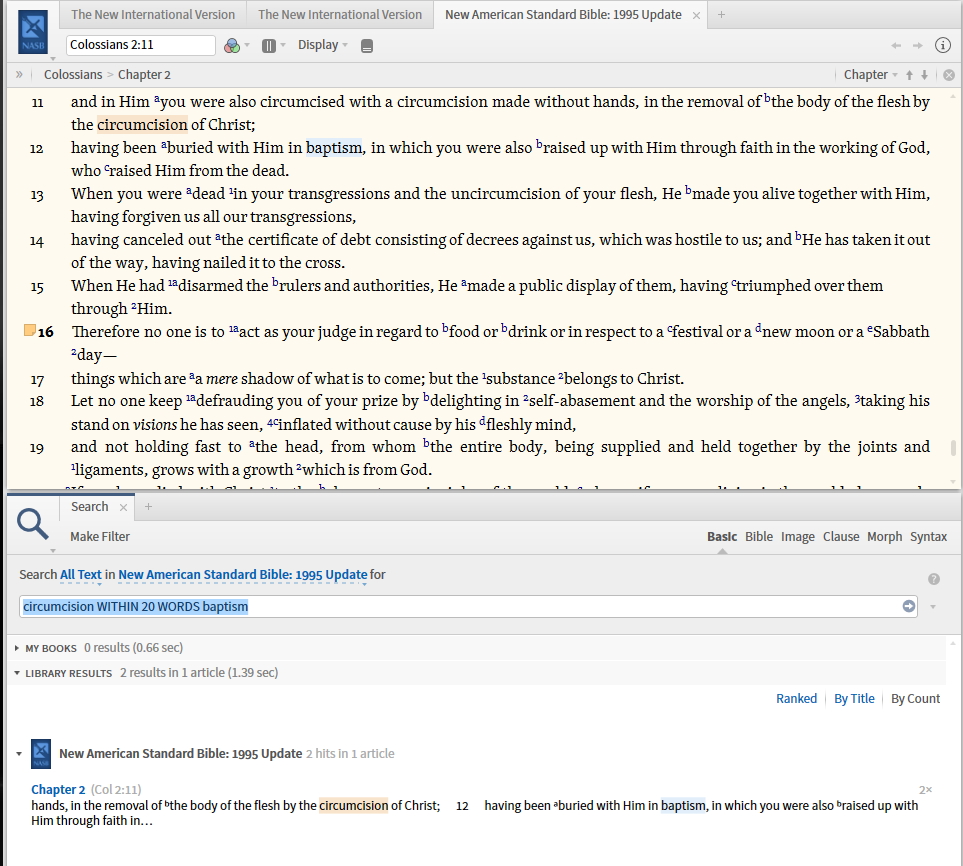Sort results By Title
This screenshot has width=963, height=866.
point(854,698)
